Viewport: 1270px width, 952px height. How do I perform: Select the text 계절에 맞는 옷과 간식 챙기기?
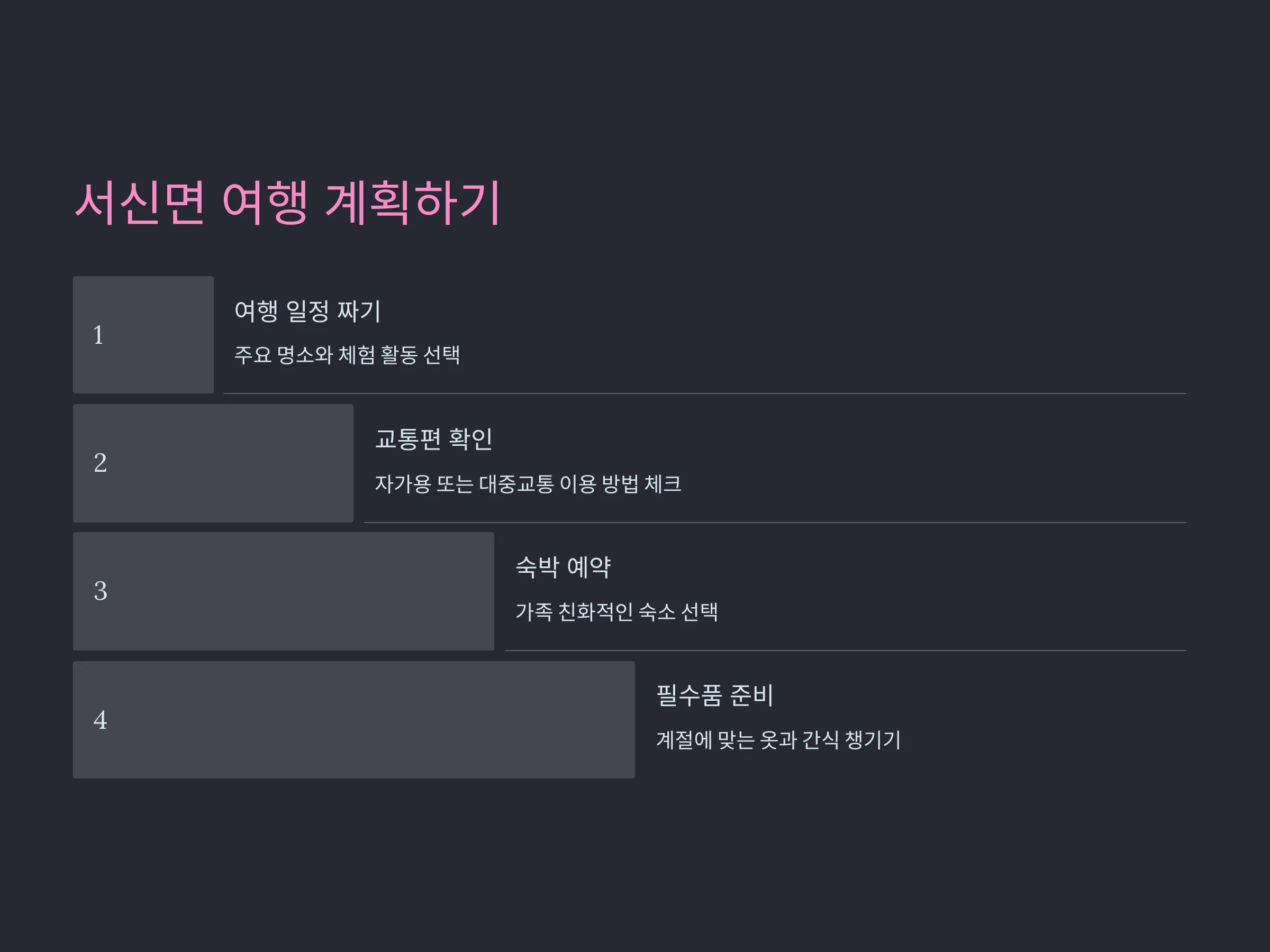[778, 740]
